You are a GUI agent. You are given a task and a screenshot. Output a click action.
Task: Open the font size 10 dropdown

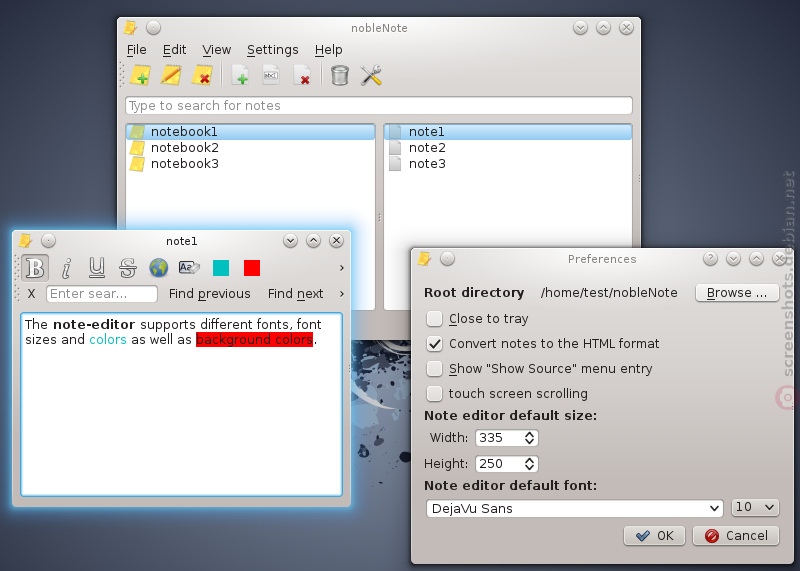click(755, 507)
